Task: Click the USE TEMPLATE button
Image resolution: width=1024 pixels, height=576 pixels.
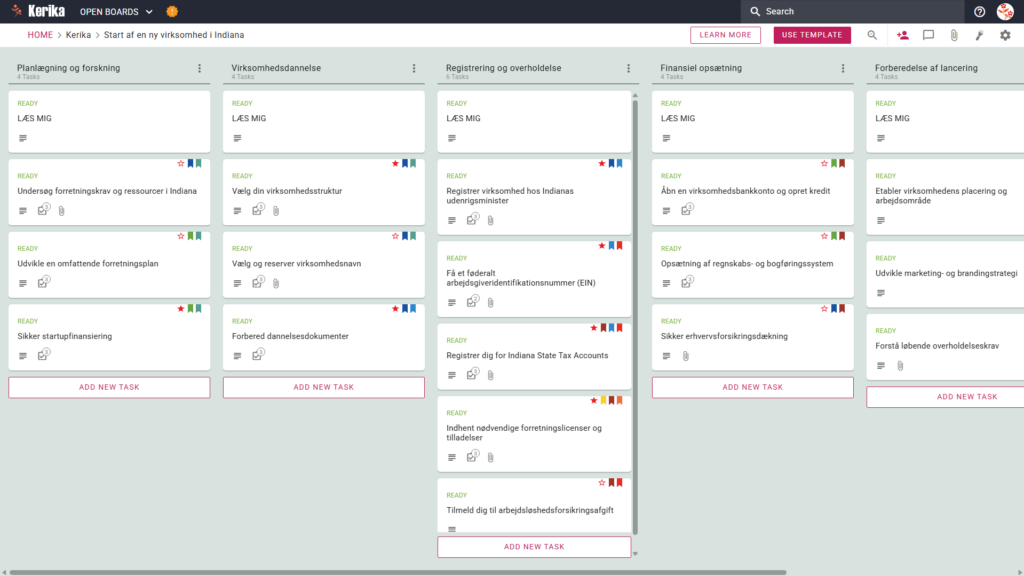Action: coord(812,35)
